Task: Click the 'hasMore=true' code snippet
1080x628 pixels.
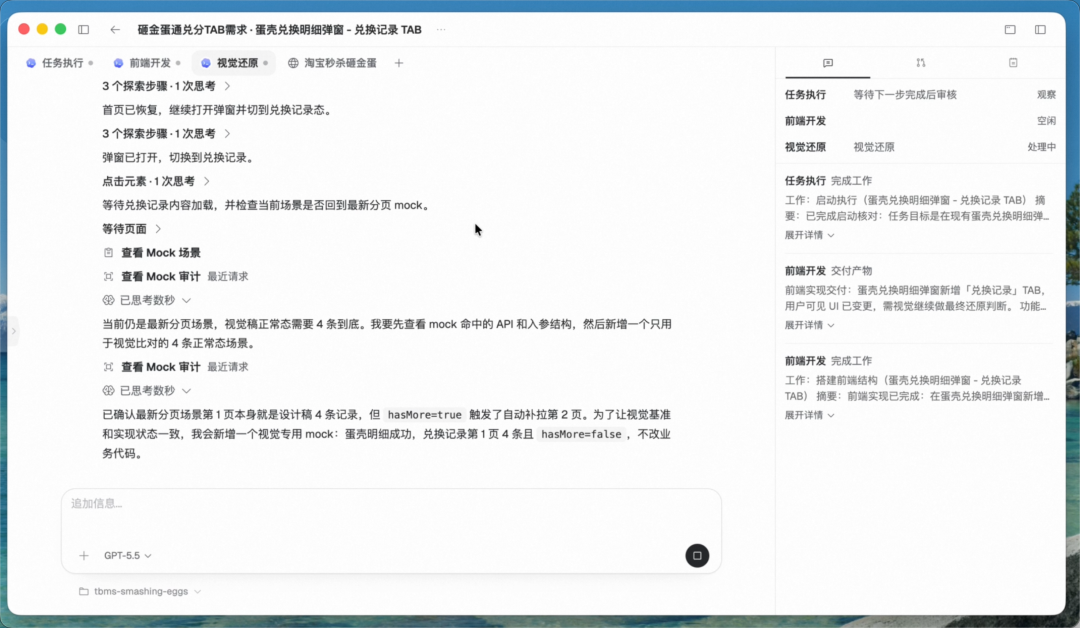Action: (424, 415)
